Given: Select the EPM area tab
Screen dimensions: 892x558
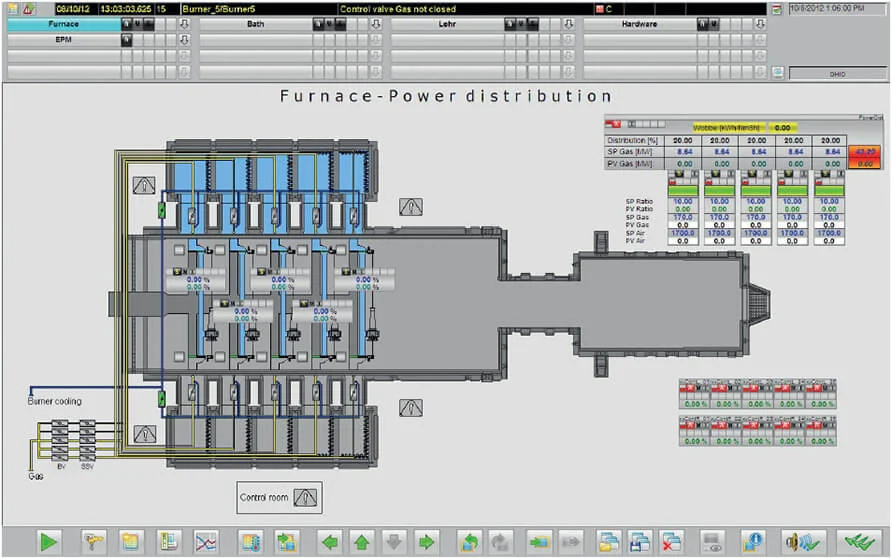Looking at the screenshot, I should [x=63, y=40].
